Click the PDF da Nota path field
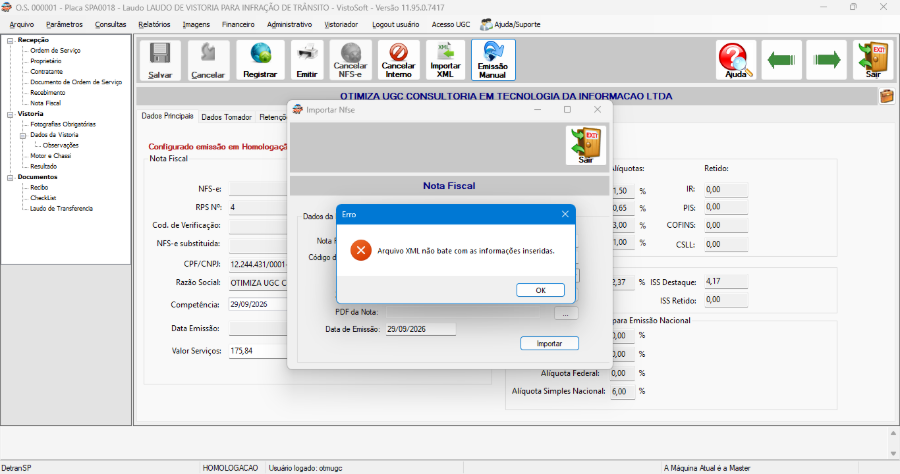This screenshot has height=474, width=900. [463, 313]
